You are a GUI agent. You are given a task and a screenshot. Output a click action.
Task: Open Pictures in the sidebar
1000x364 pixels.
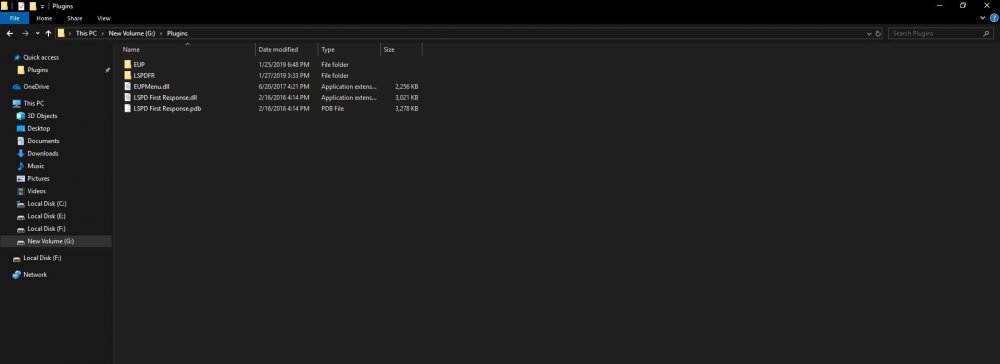38,178
